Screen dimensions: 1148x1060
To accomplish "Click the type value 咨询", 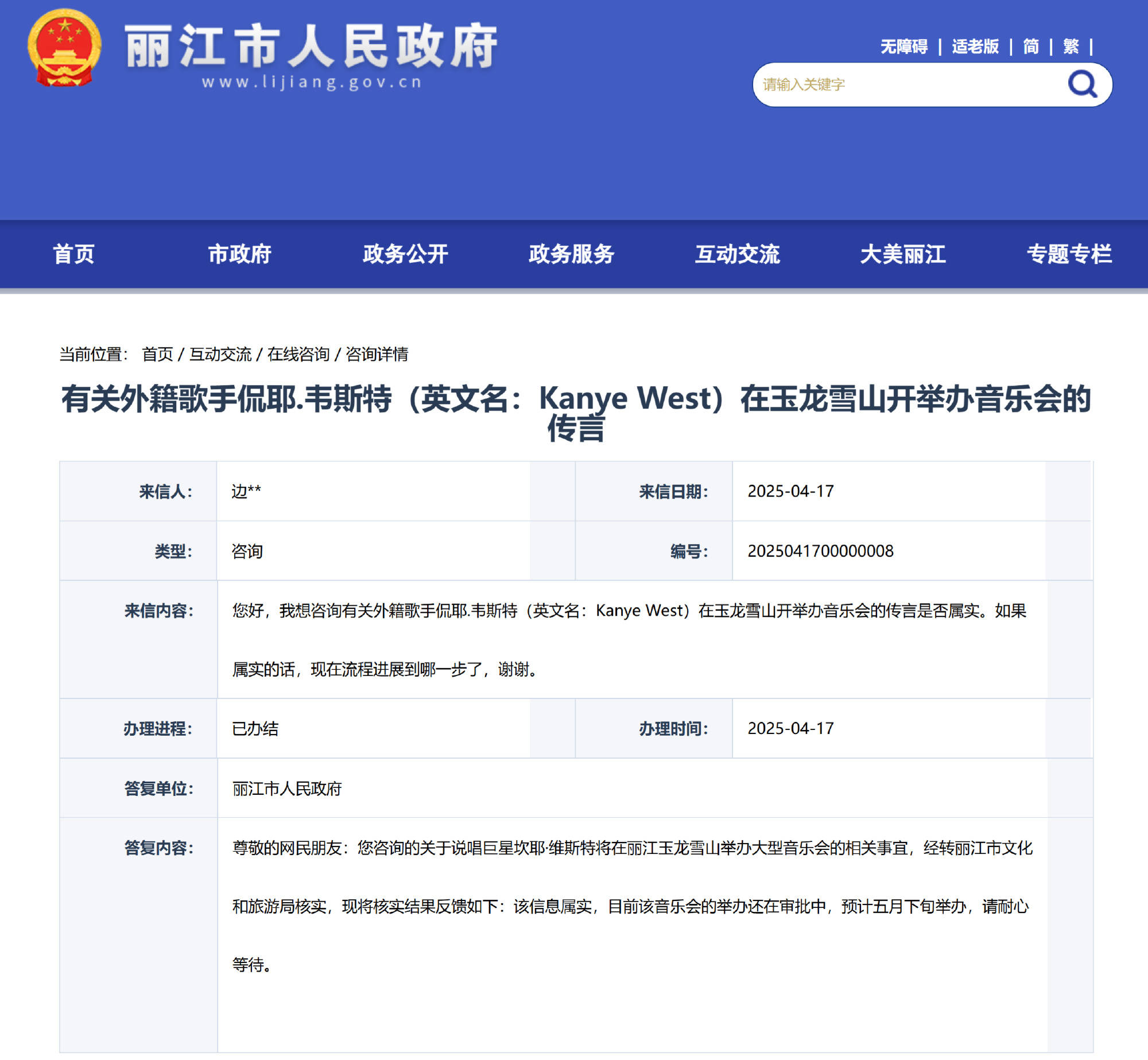I will [247, 551].
